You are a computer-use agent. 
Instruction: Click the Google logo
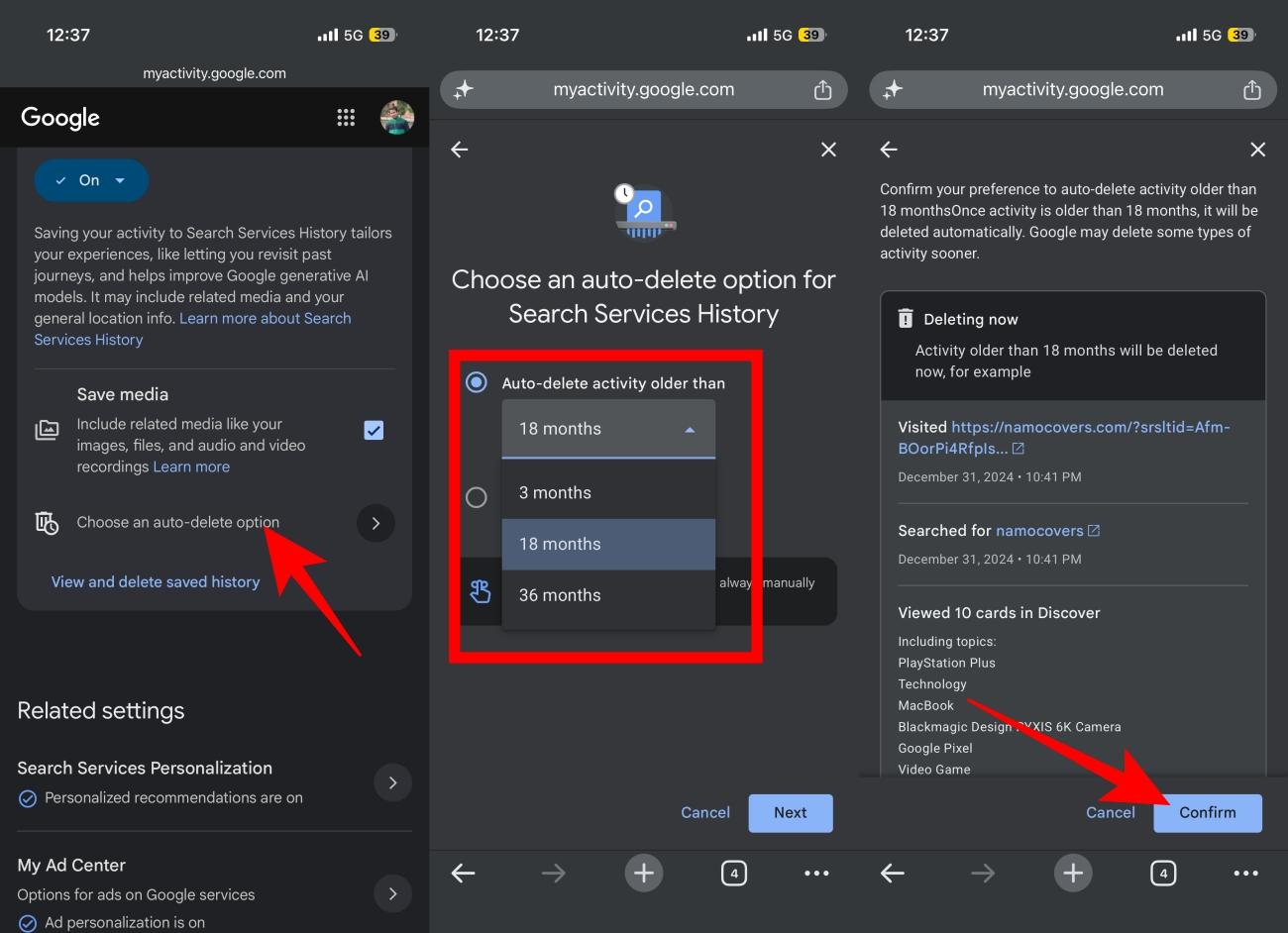pos(60,118)
